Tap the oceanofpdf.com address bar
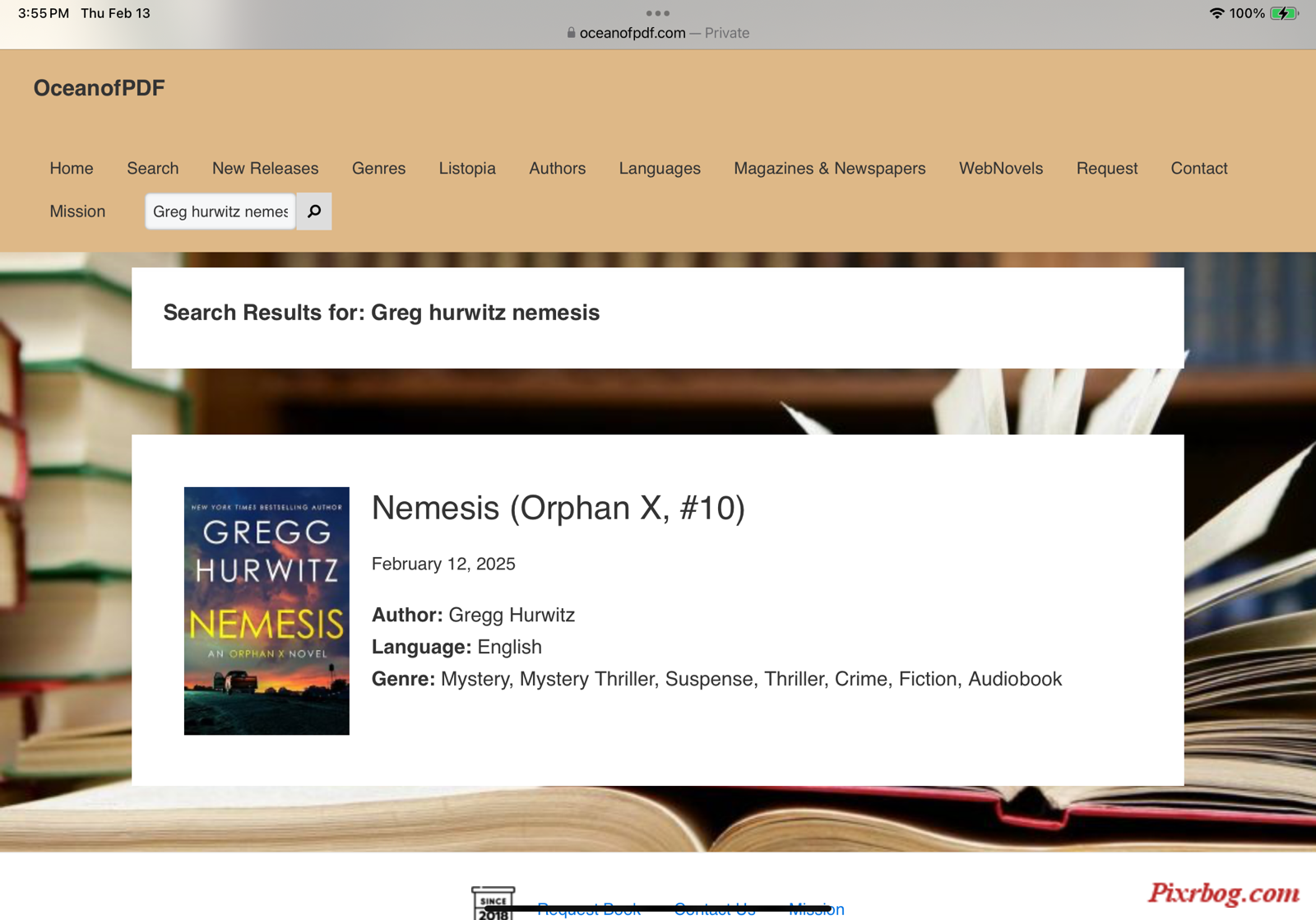The image size is (1316, 920). coord(658,33)
